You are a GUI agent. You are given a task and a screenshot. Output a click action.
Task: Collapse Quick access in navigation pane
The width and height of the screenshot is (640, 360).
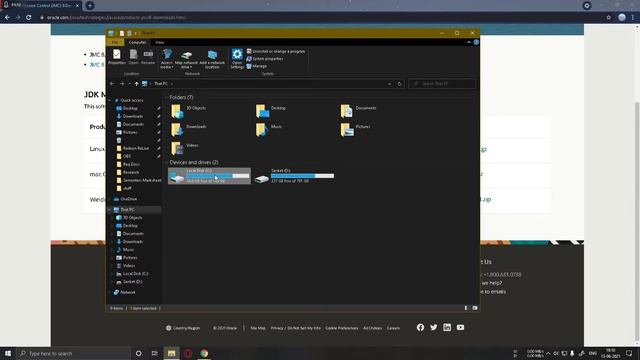pos(110,100)
